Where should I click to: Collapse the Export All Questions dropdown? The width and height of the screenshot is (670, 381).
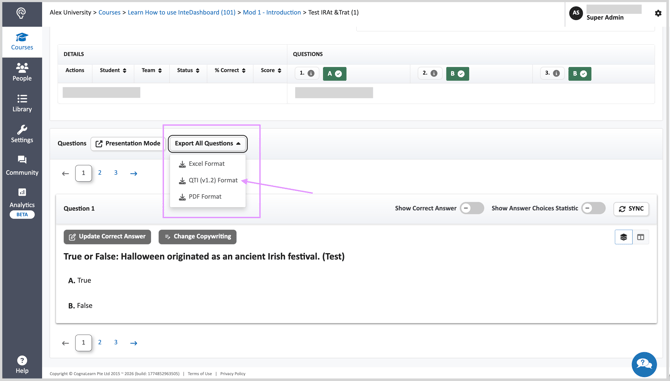(208, 144)
